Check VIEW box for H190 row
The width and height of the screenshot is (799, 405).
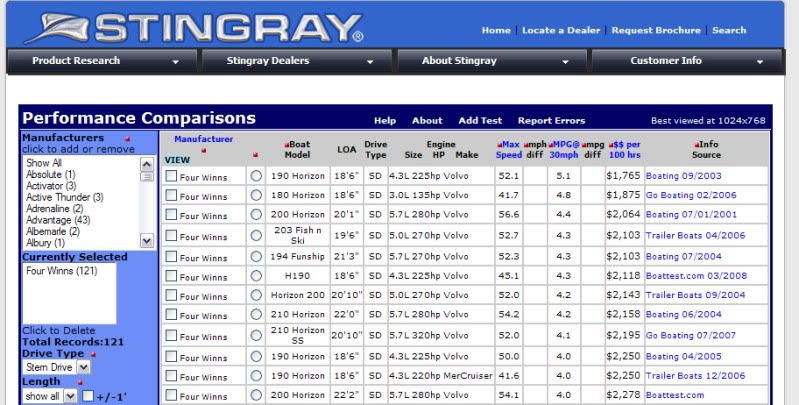tap(171, 276)
